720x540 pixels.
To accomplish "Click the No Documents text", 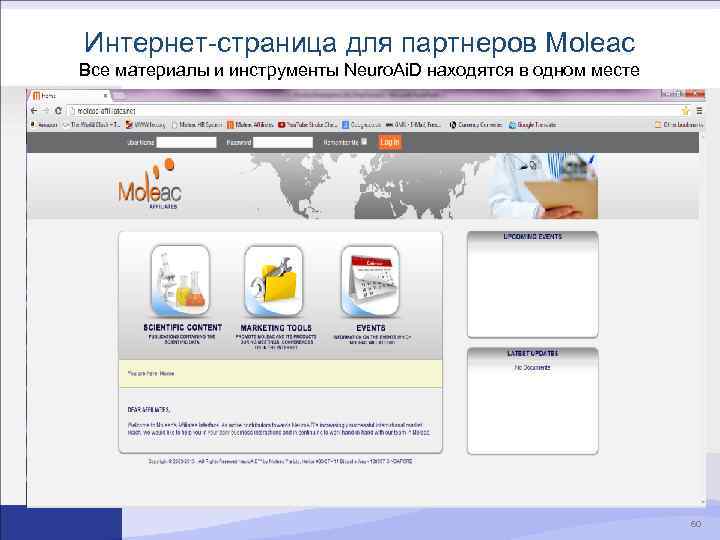I will coord(532,367).
